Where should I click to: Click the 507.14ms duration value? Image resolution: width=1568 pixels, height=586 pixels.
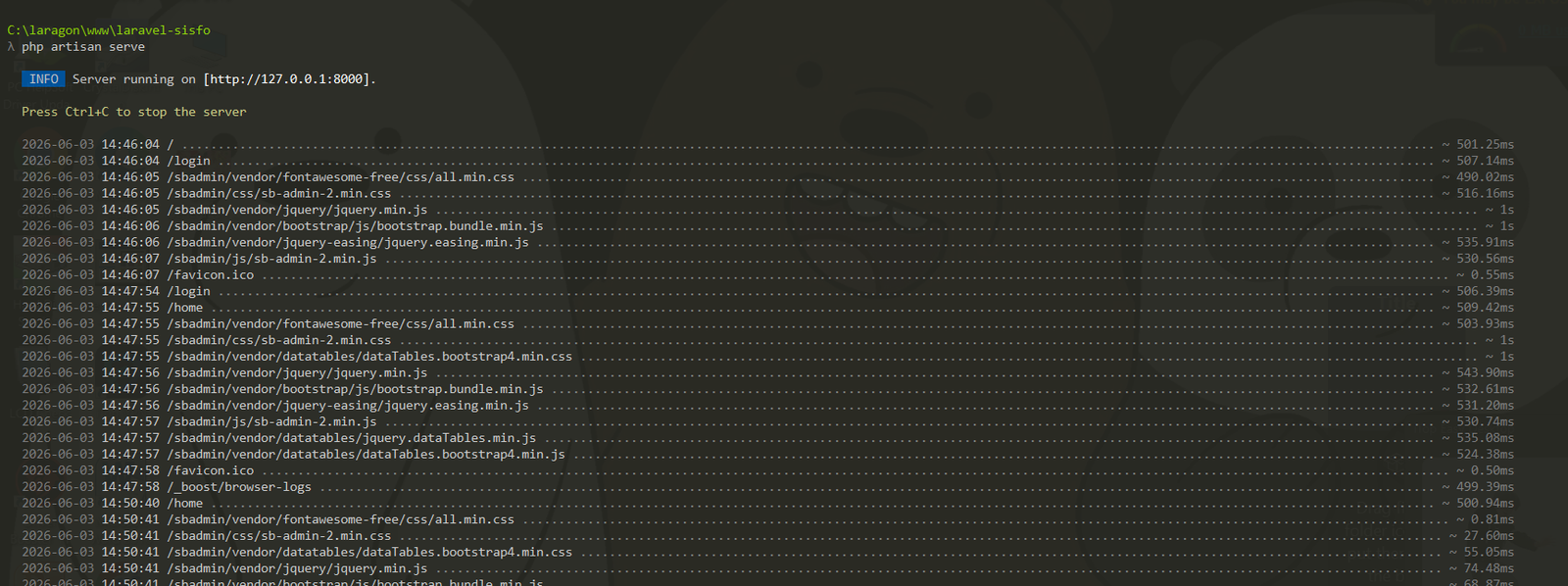tap(1485, 161)
